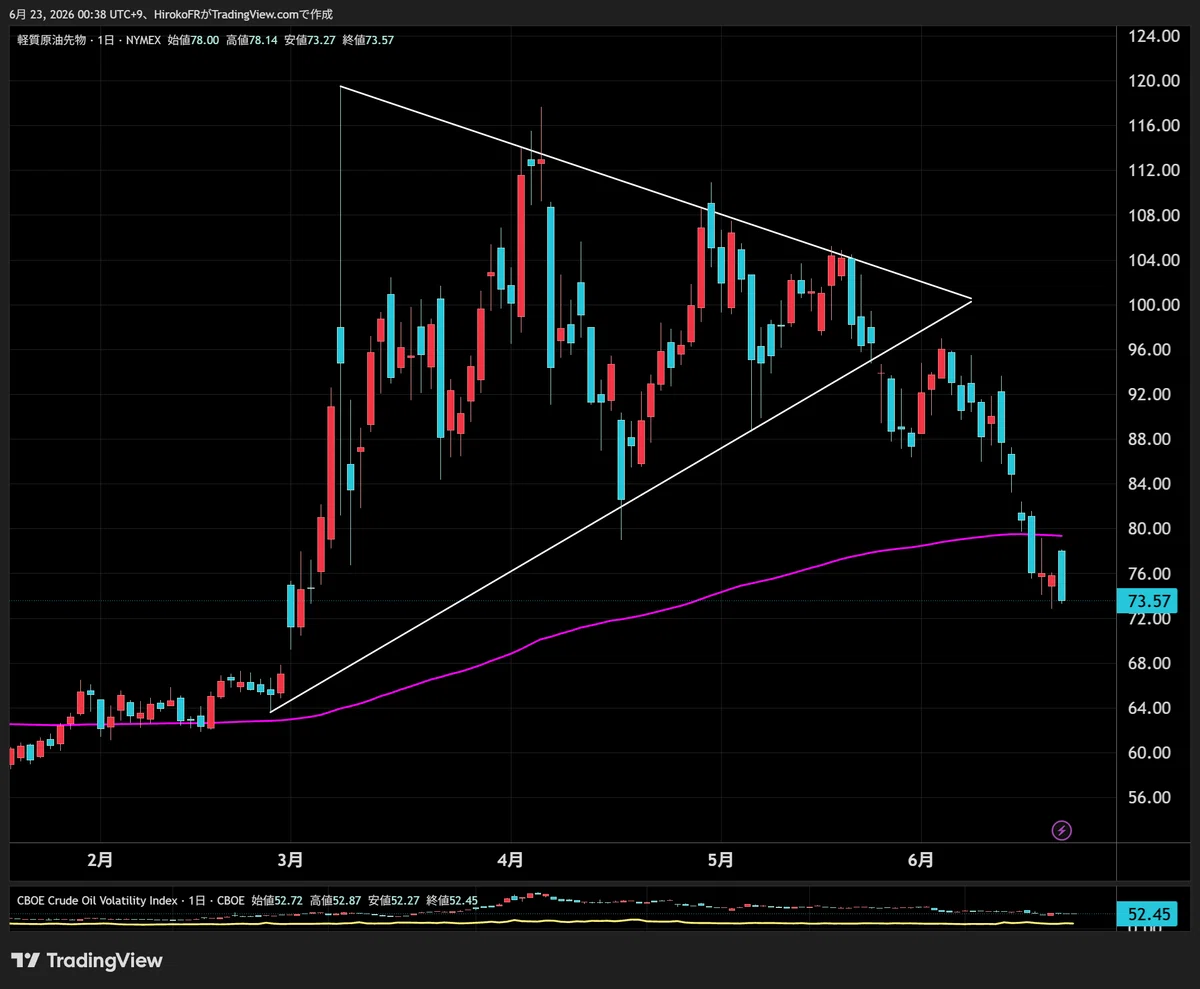Click the HirokoFR creation timestamp header text
This screenshot has width=1200, height=989.
tap(171, 14)
